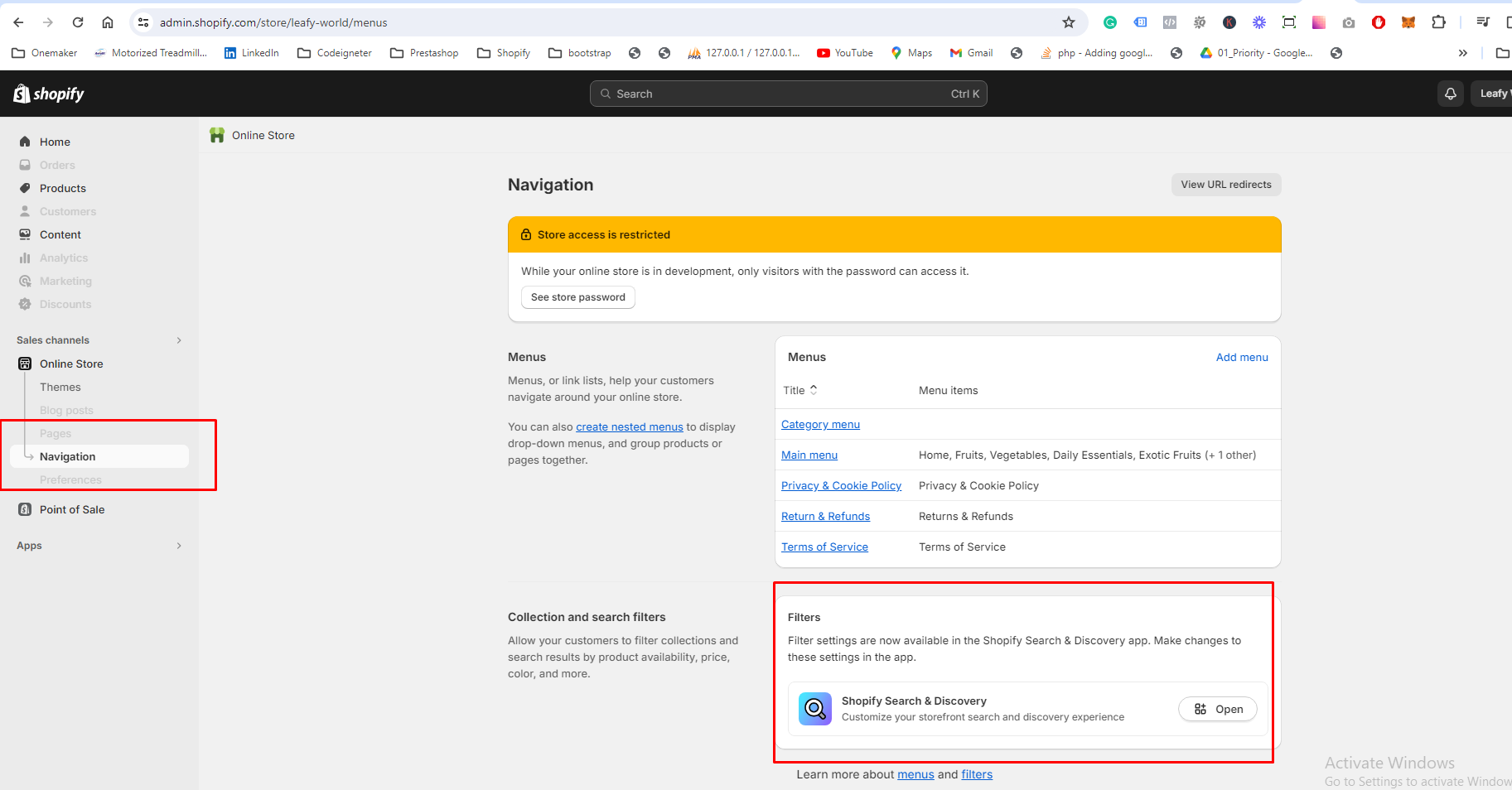Open the Maps bookmark

tap(911, 53)
